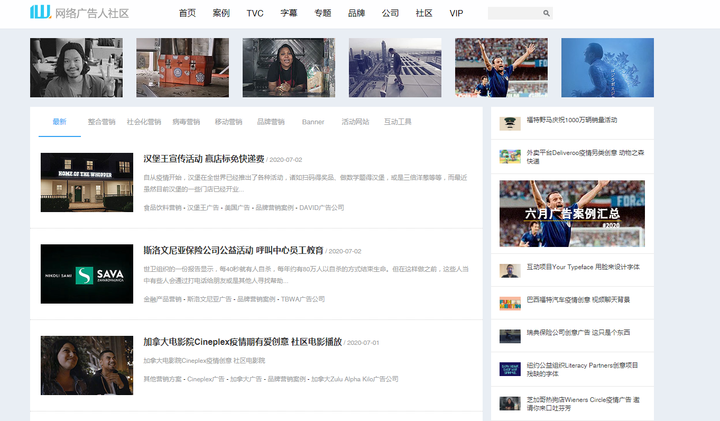Click the Wieners Circle sidebar icon
The width and height of the screenshot is (720, 421).
click(x=510, y=404)
